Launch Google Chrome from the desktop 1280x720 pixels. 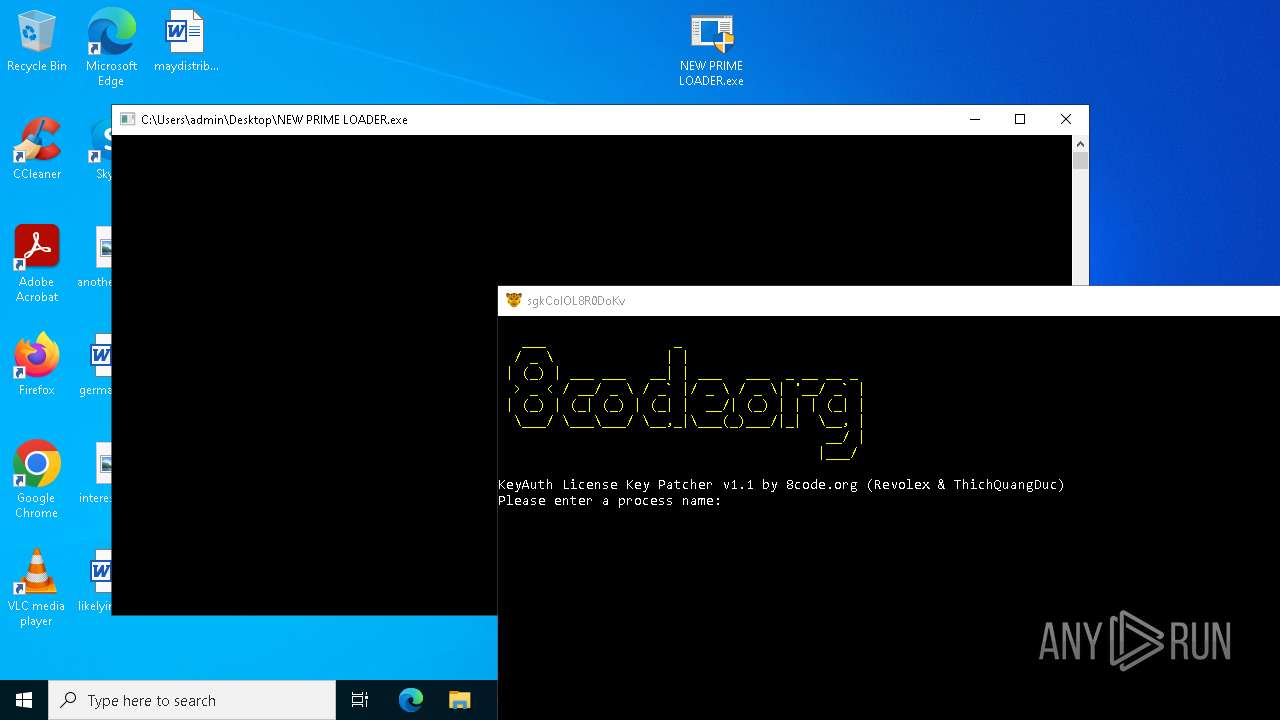coord(37,480)
